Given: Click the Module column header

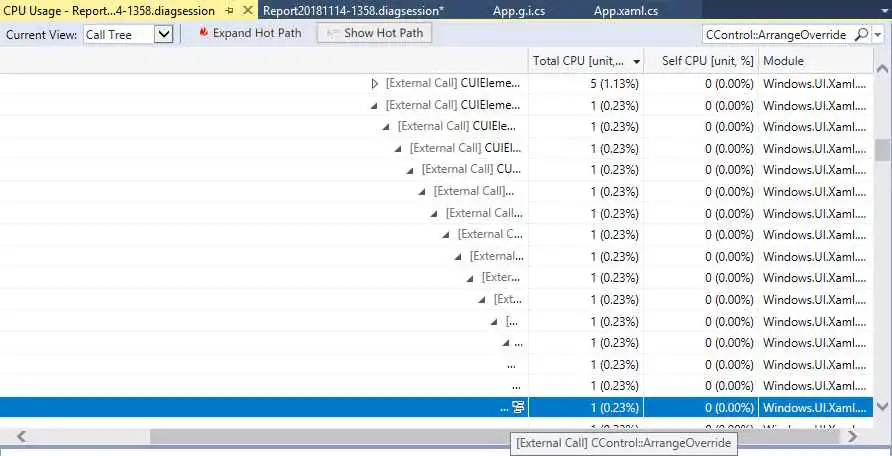Looking at the screenshot, I should tap(815, 61).
